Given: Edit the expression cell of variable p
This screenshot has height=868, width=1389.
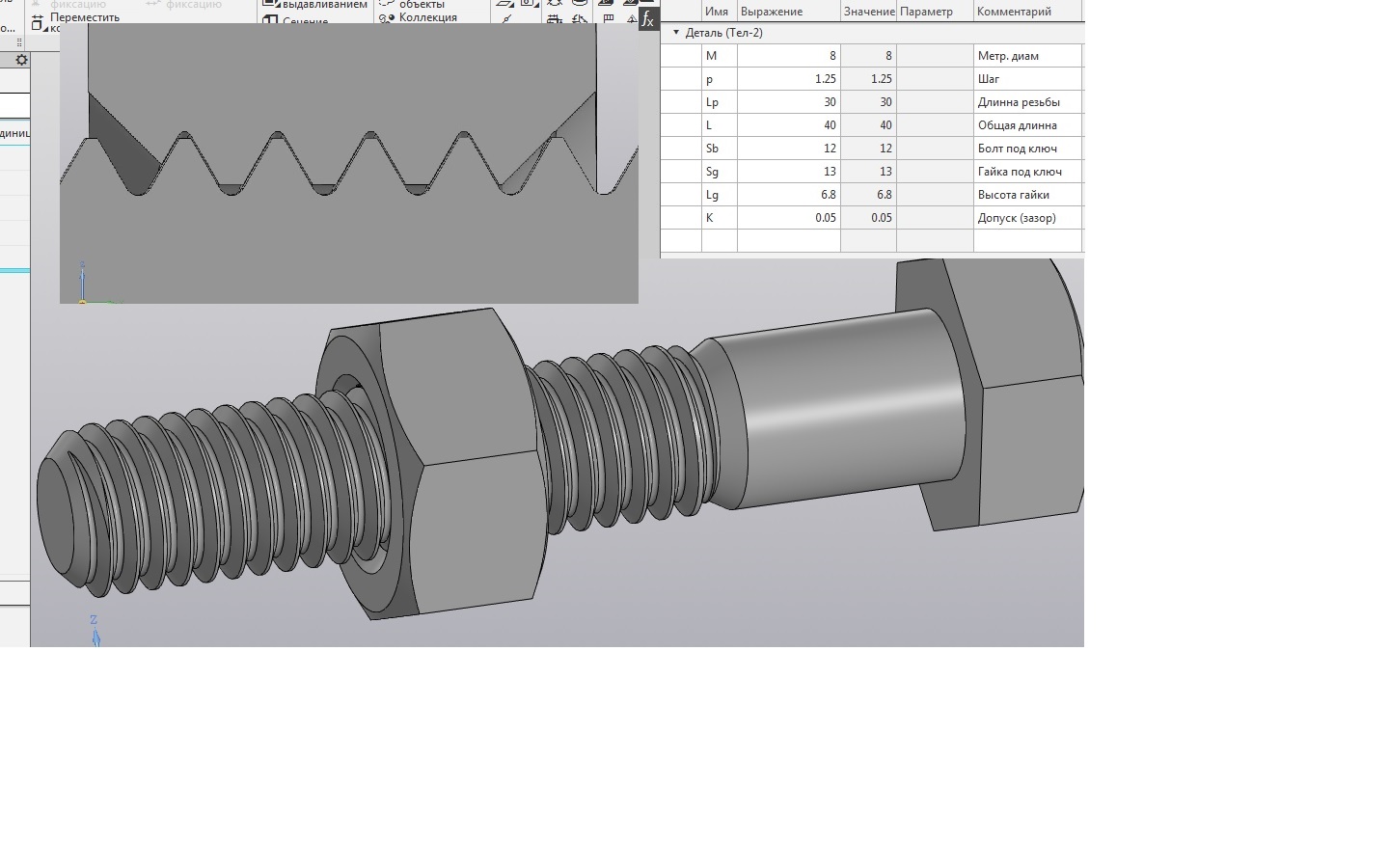Looking at the screenshot, I should [789, 79].
